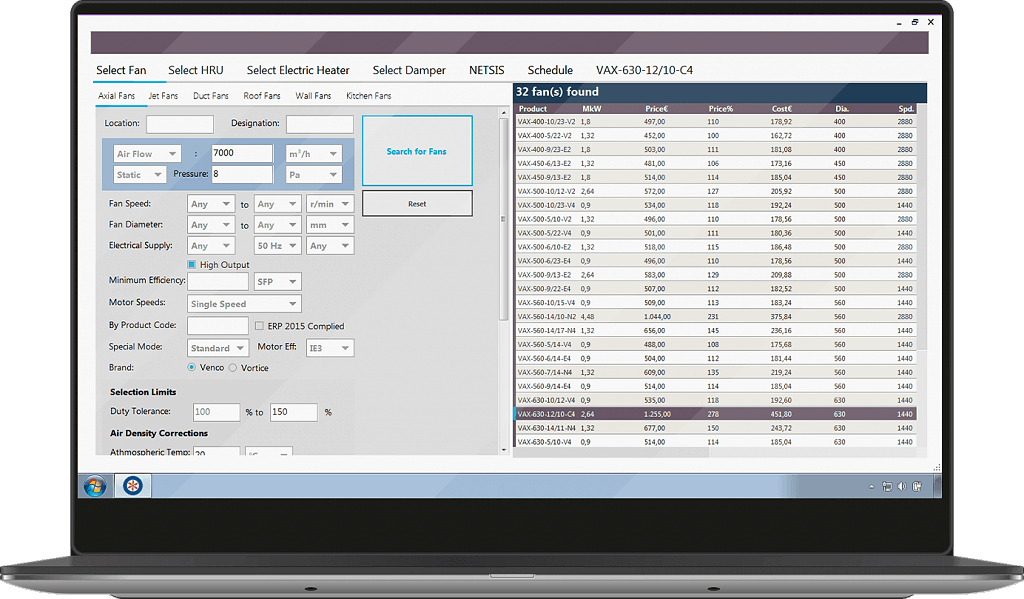
Task: Choose the Venco brand option
Action: pyautogui.click(x=192, y=368)
